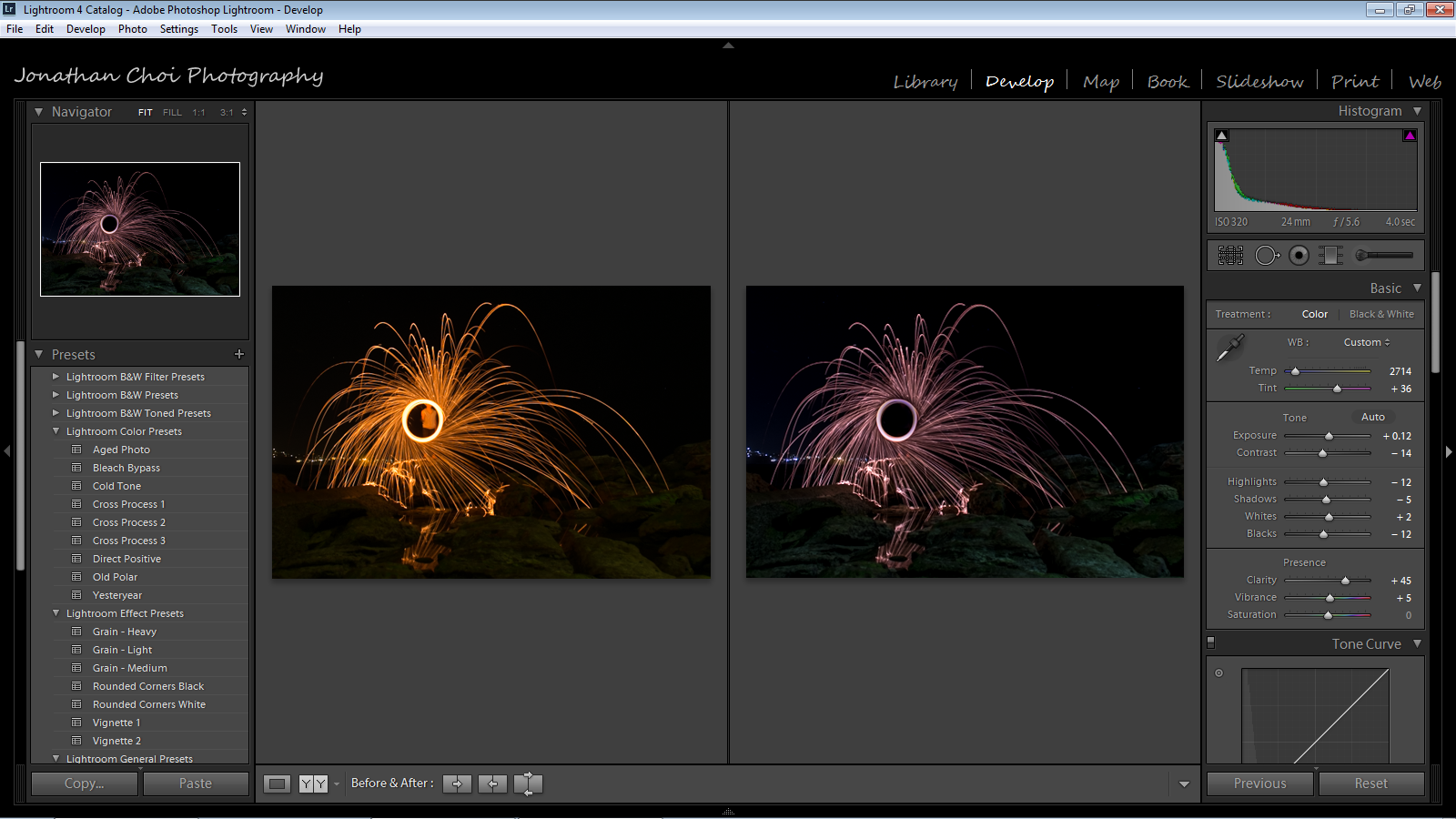Click the Paste button
The width and height of the screenshot is (1456, 819).
196,784
